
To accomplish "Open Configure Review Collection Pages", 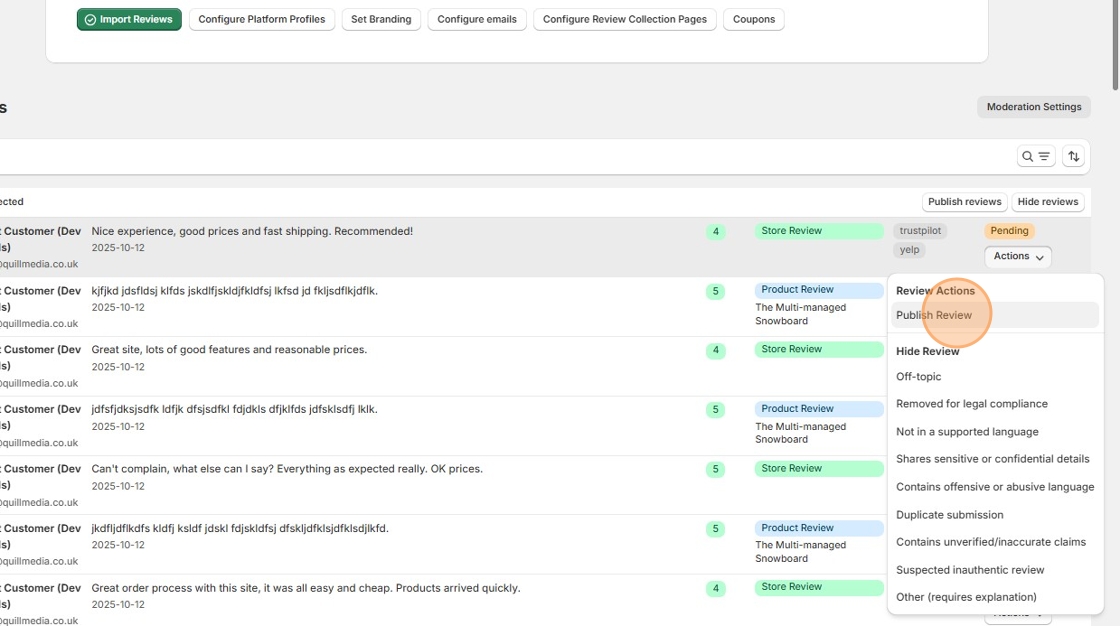I will (x=624, y=19).
